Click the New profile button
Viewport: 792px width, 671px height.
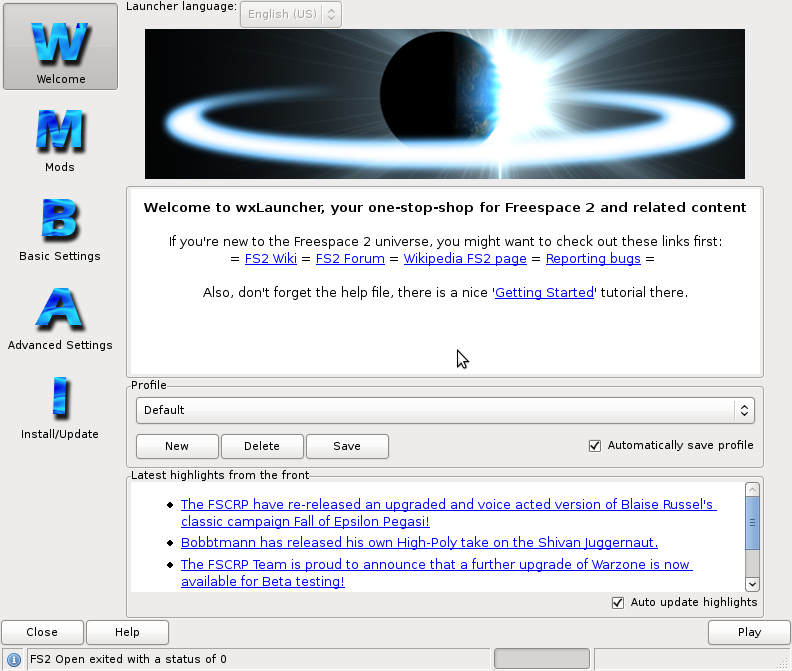pos(177,446)
